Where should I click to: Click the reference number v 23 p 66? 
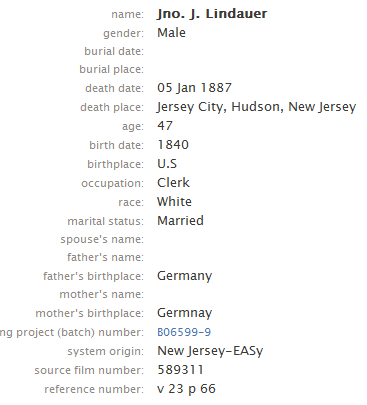(186, 389)
